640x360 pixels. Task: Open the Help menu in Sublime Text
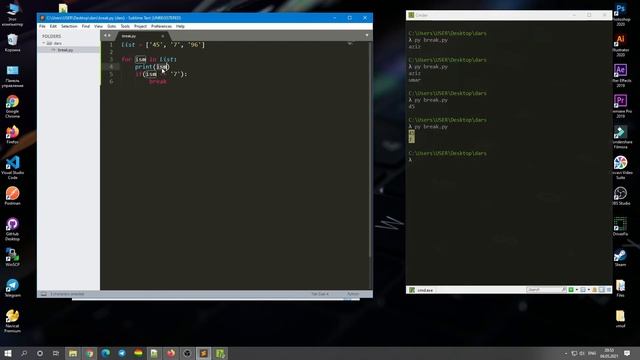click(x=180, y=26)
